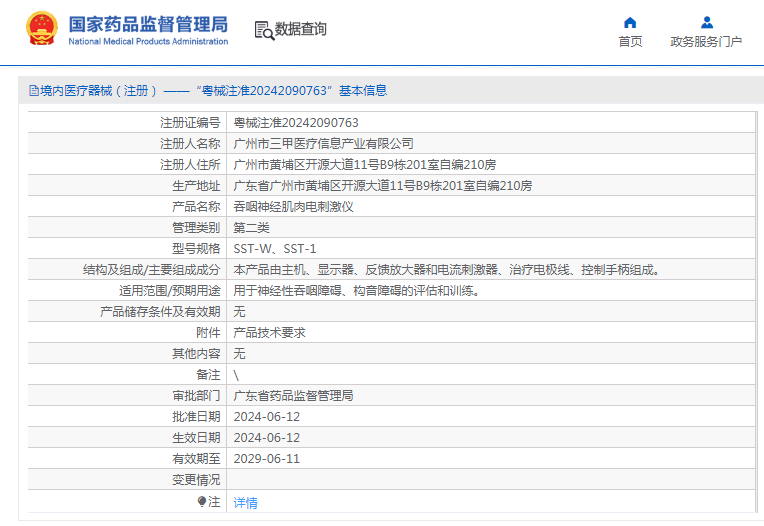This screenshot has width=764, height=526.
Task: Select registration number 粤械注准20242090763 cell
Action: click(x=296, y=123)
